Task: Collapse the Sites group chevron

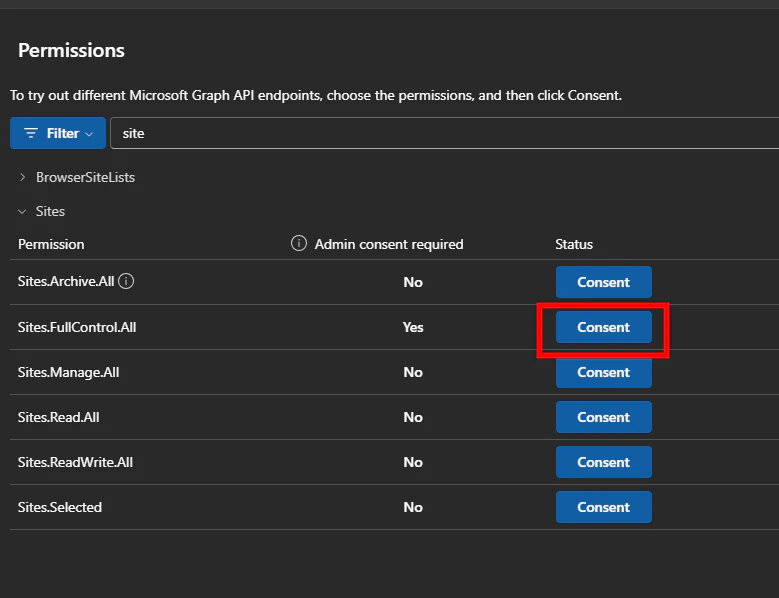Action: point(22,212)
